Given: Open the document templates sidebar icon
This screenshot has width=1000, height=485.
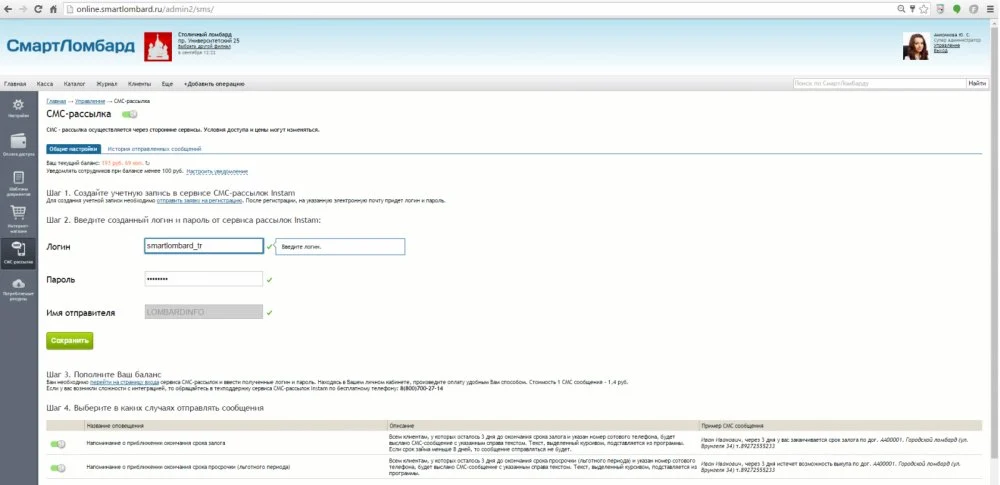Looking at the screenshot, I should 18,183.
